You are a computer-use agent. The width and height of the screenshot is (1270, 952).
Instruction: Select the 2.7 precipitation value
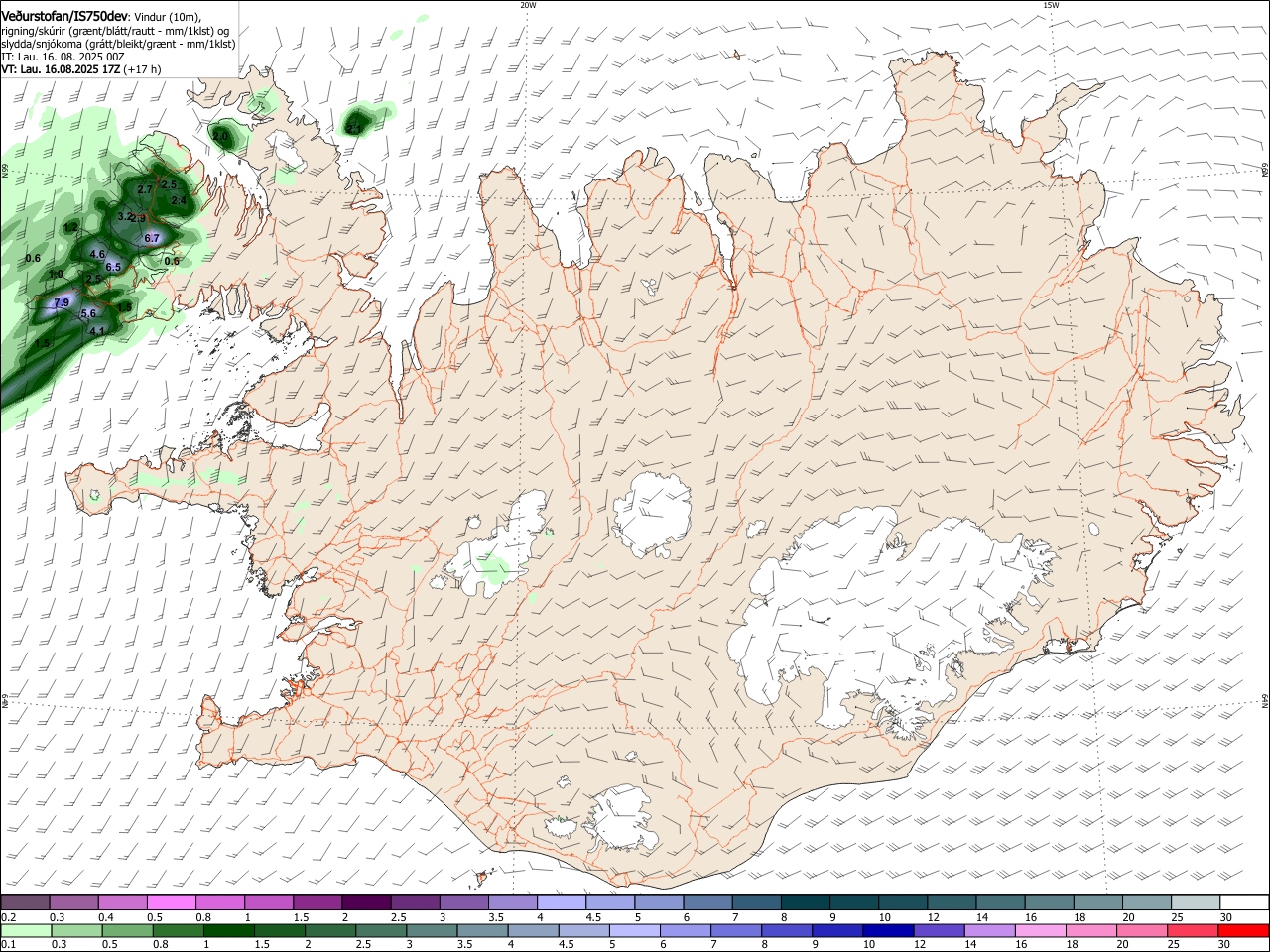click(145, 189)
